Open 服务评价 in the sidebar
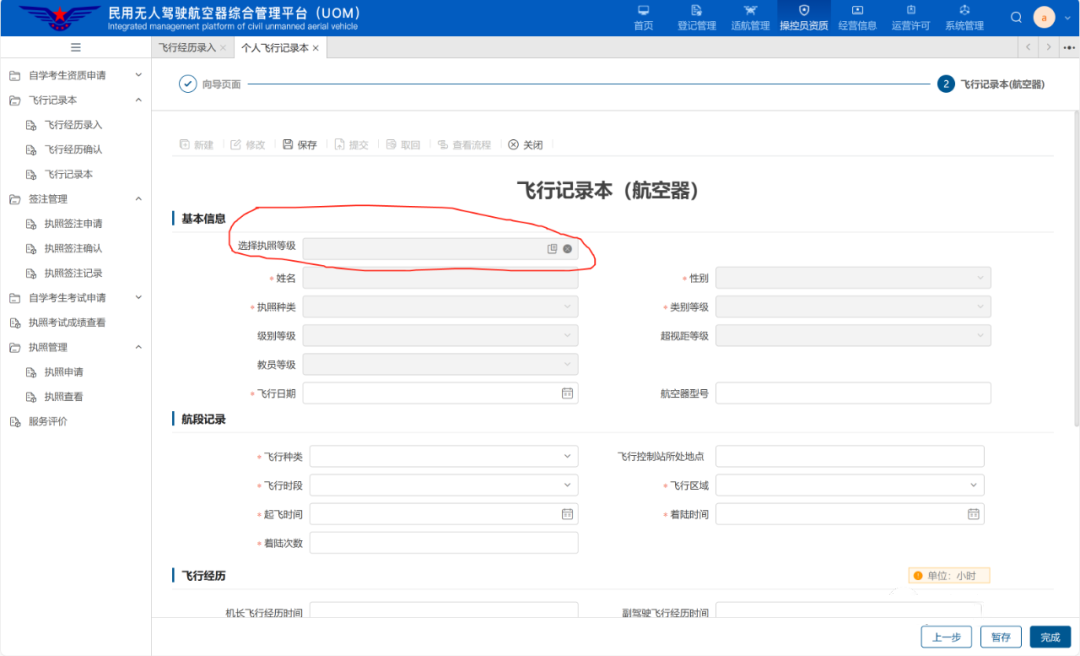1080x656 pixels. point(48,422)
